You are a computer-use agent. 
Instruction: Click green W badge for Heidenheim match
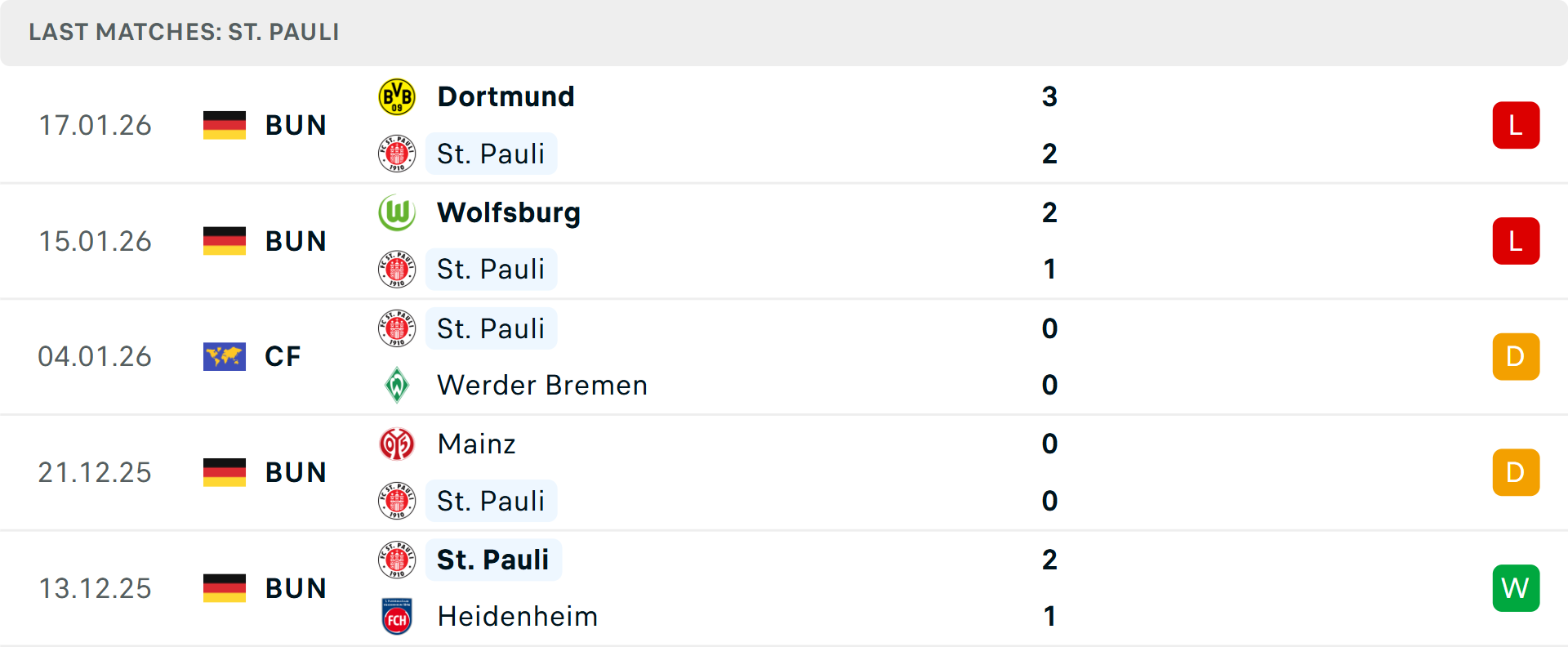[x=1516, y=588]
